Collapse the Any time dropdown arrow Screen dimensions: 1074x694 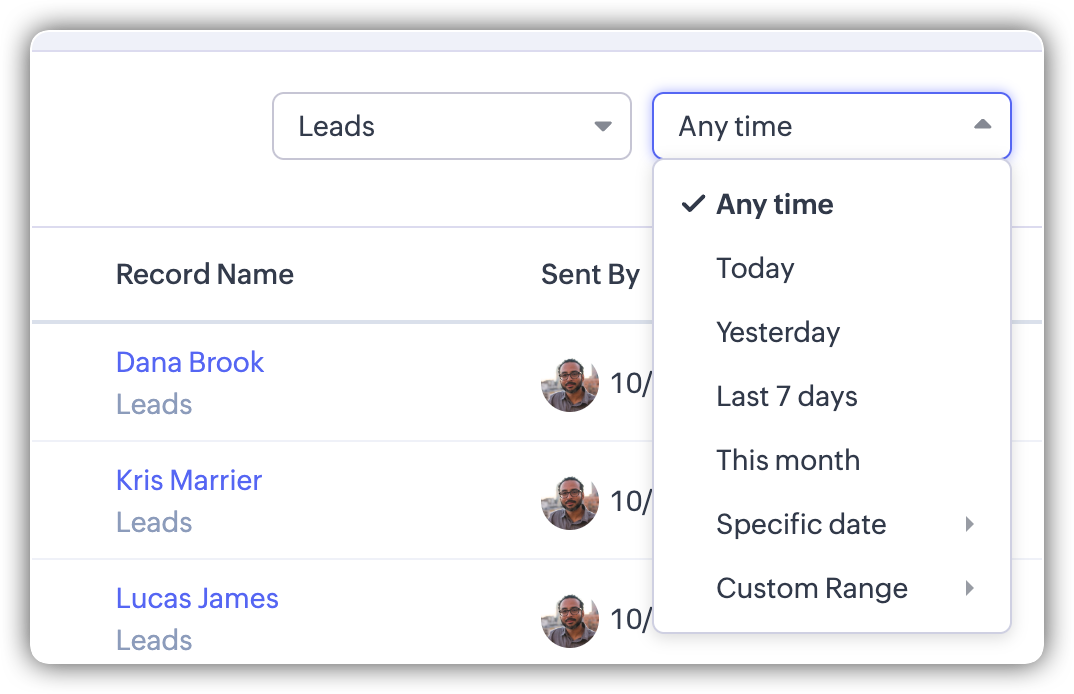coord(982,125)
